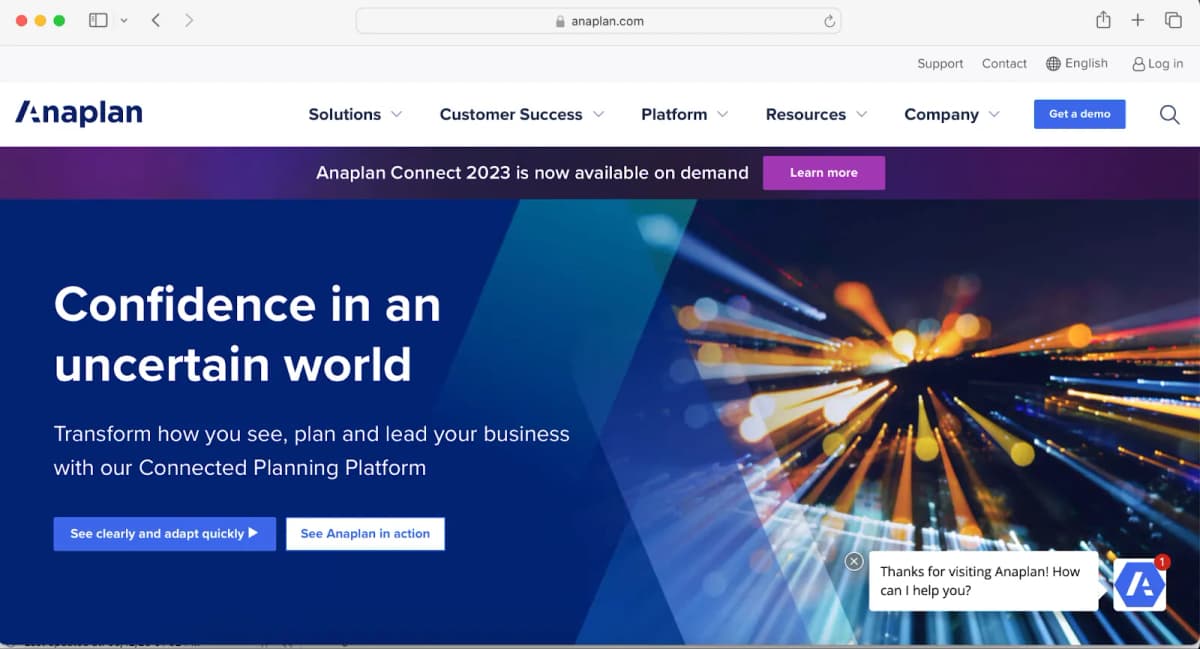1200x649 pixels.
Task: Show the tab overview icon
Action: pos(1173,20)
